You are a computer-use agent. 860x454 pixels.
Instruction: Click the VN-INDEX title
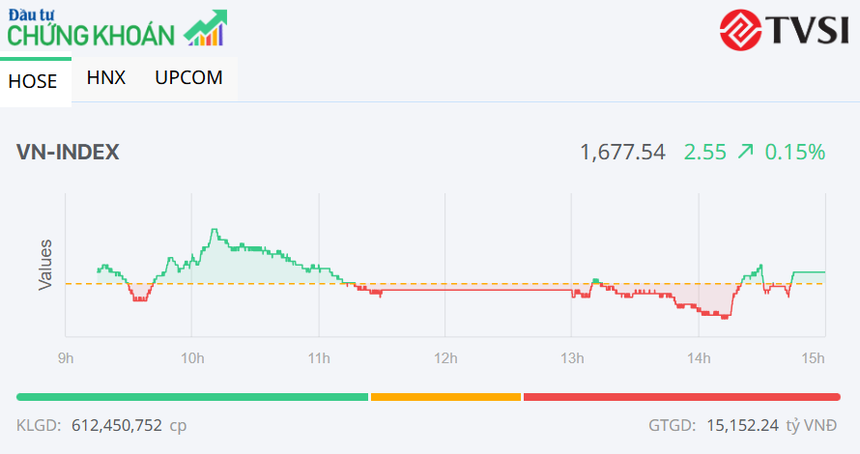tap(68, 152)
